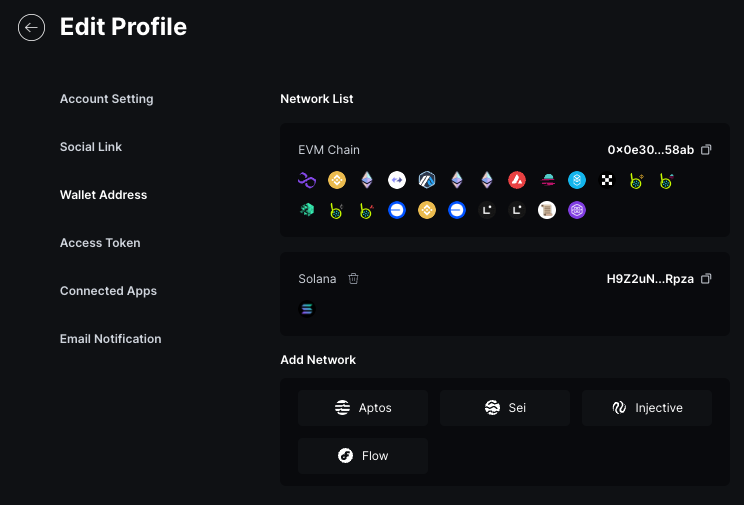Screen dimensions: 744x505
Task: Click the blue Fantom network icon
Action: pyautogui.click(x=577, y=180)
